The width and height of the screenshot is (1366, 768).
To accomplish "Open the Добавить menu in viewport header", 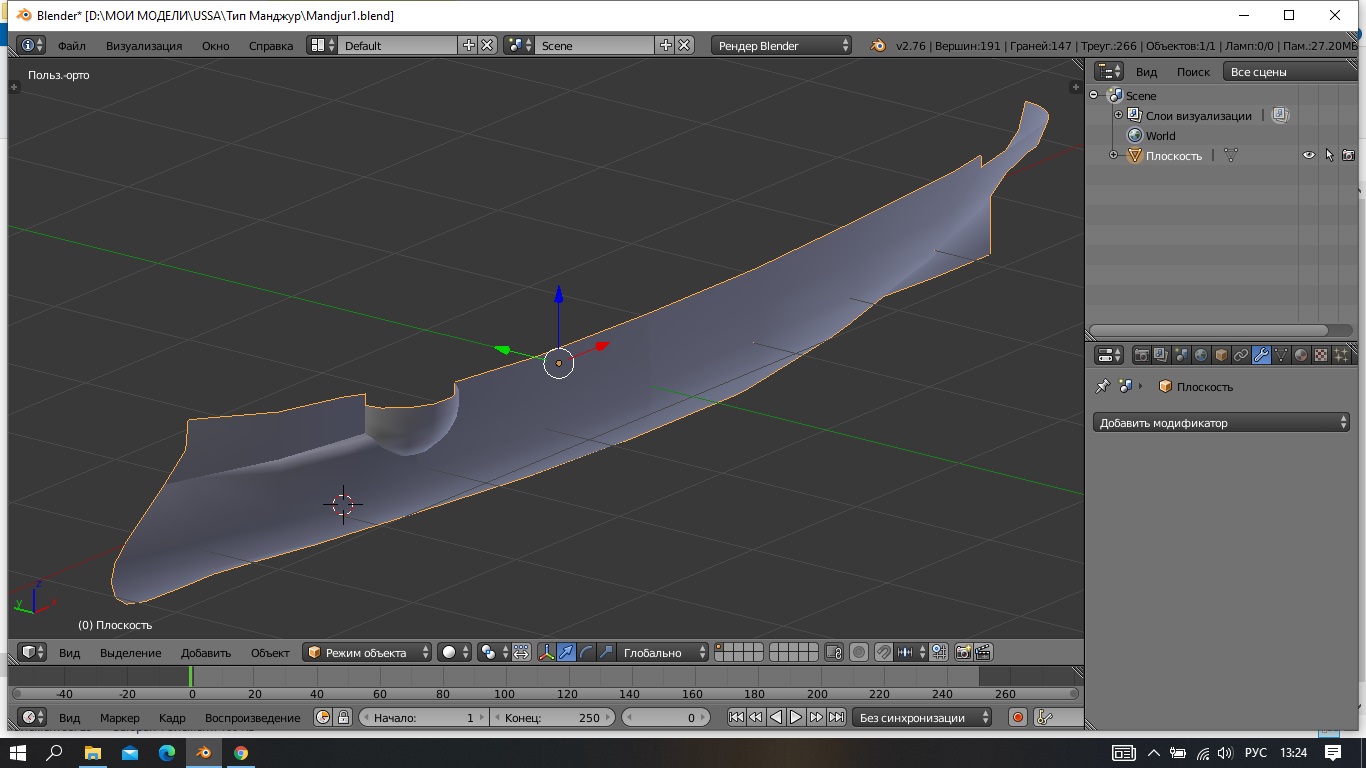I will 206,652.
